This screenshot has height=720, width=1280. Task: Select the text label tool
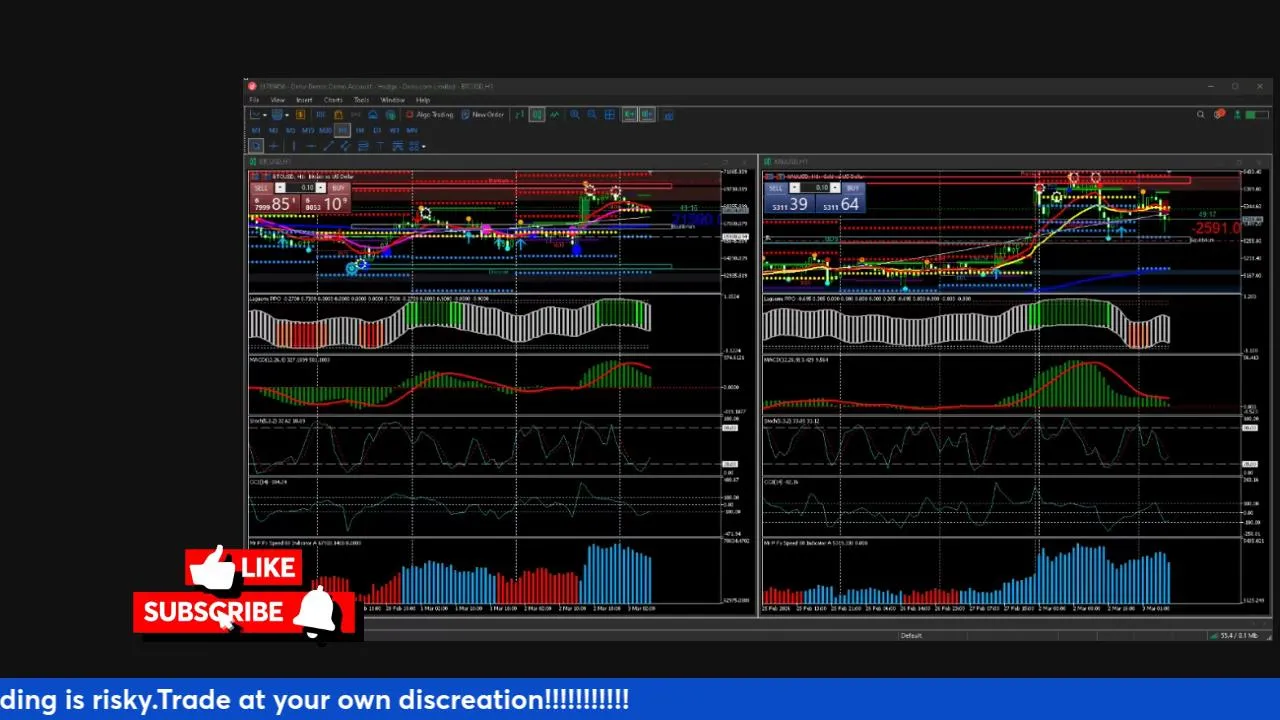380,146
